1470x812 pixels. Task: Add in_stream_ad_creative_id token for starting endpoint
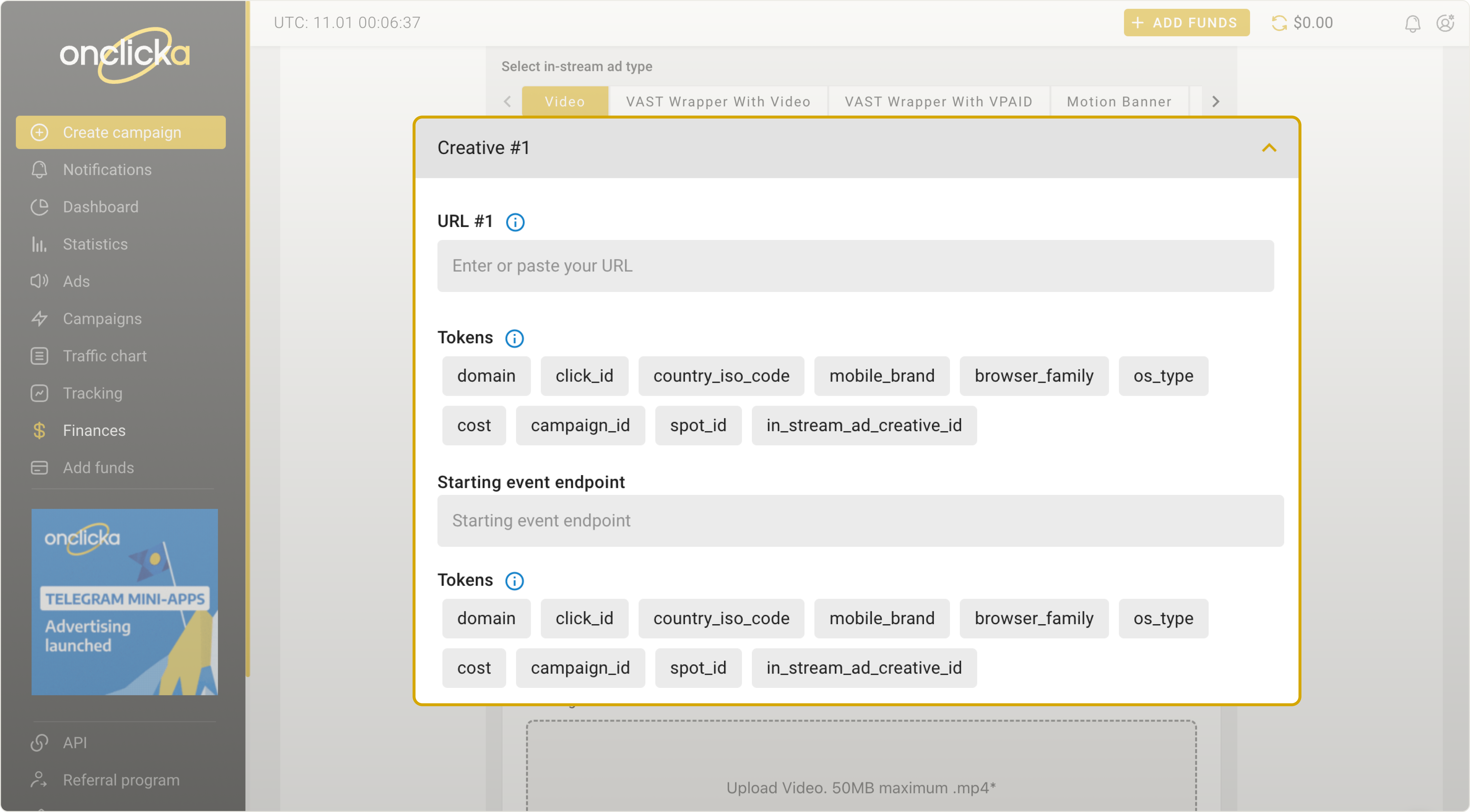pyautogui.click(x=863, y=667)
